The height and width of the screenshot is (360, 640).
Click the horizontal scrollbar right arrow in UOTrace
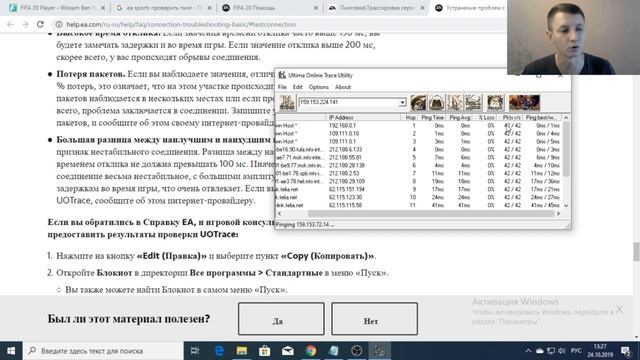click(558, 213)
